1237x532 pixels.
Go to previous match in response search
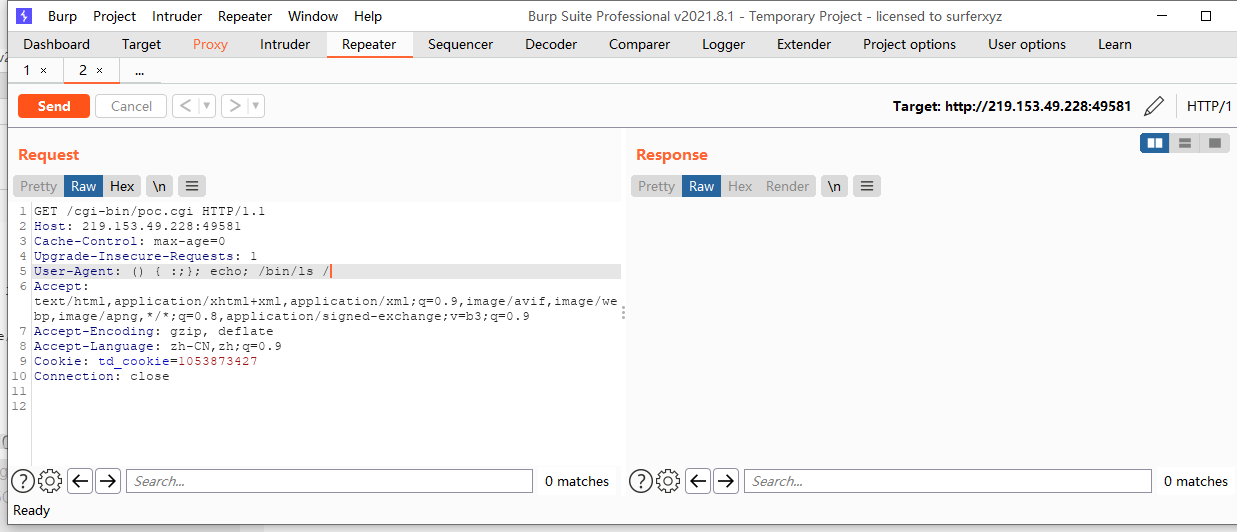coord(698,481)
